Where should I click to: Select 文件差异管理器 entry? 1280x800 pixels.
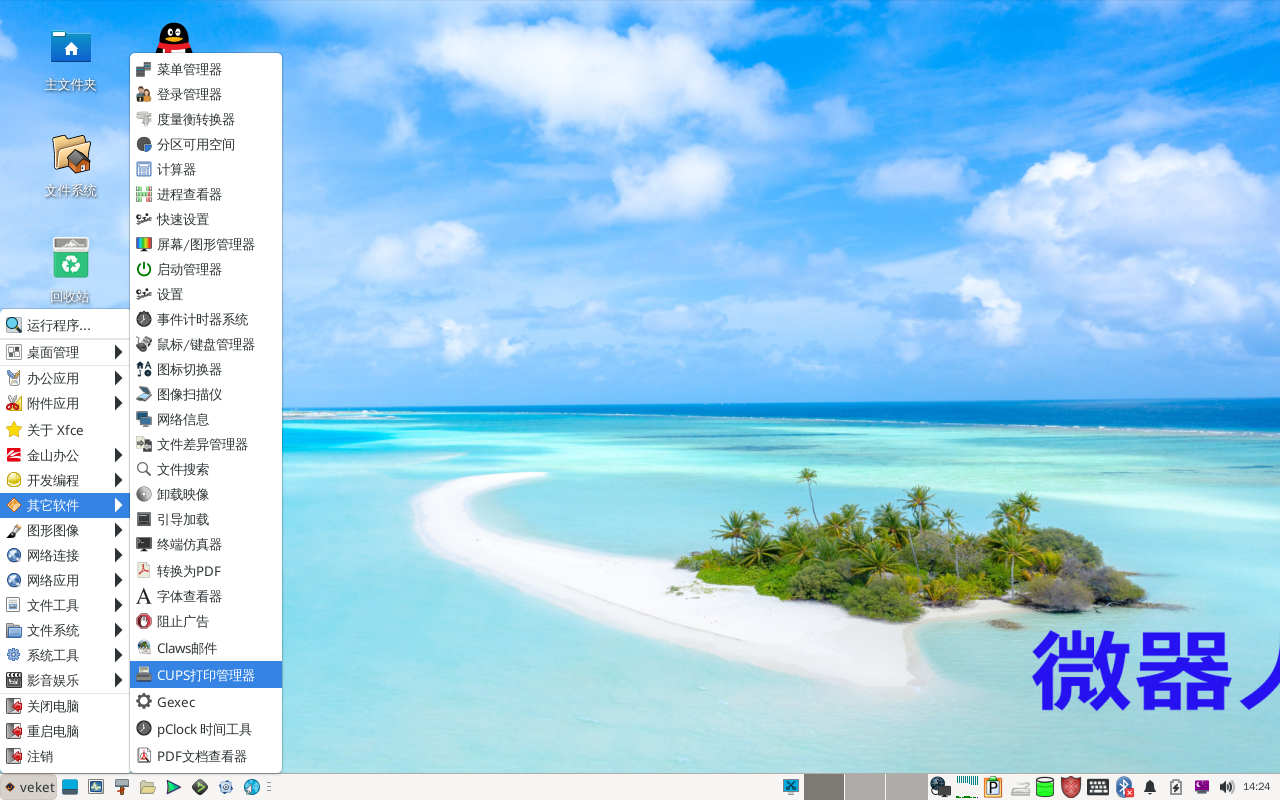(x=206, y=444)
